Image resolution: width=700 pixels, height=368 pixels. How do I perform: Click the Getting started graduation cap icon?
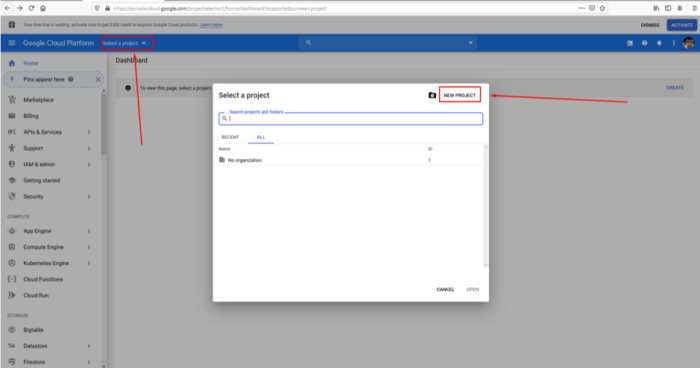(12, 180)
